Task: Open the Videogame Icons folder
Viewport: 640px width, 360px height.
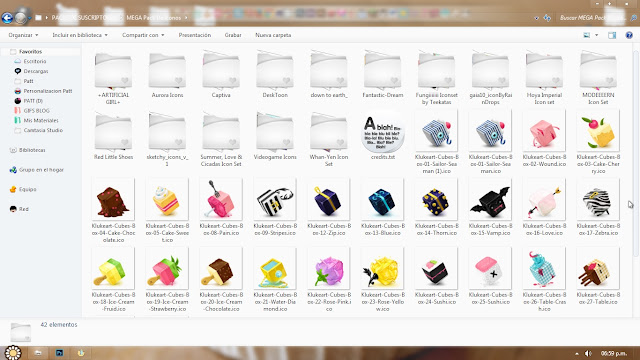Action: tap(275, 137)
